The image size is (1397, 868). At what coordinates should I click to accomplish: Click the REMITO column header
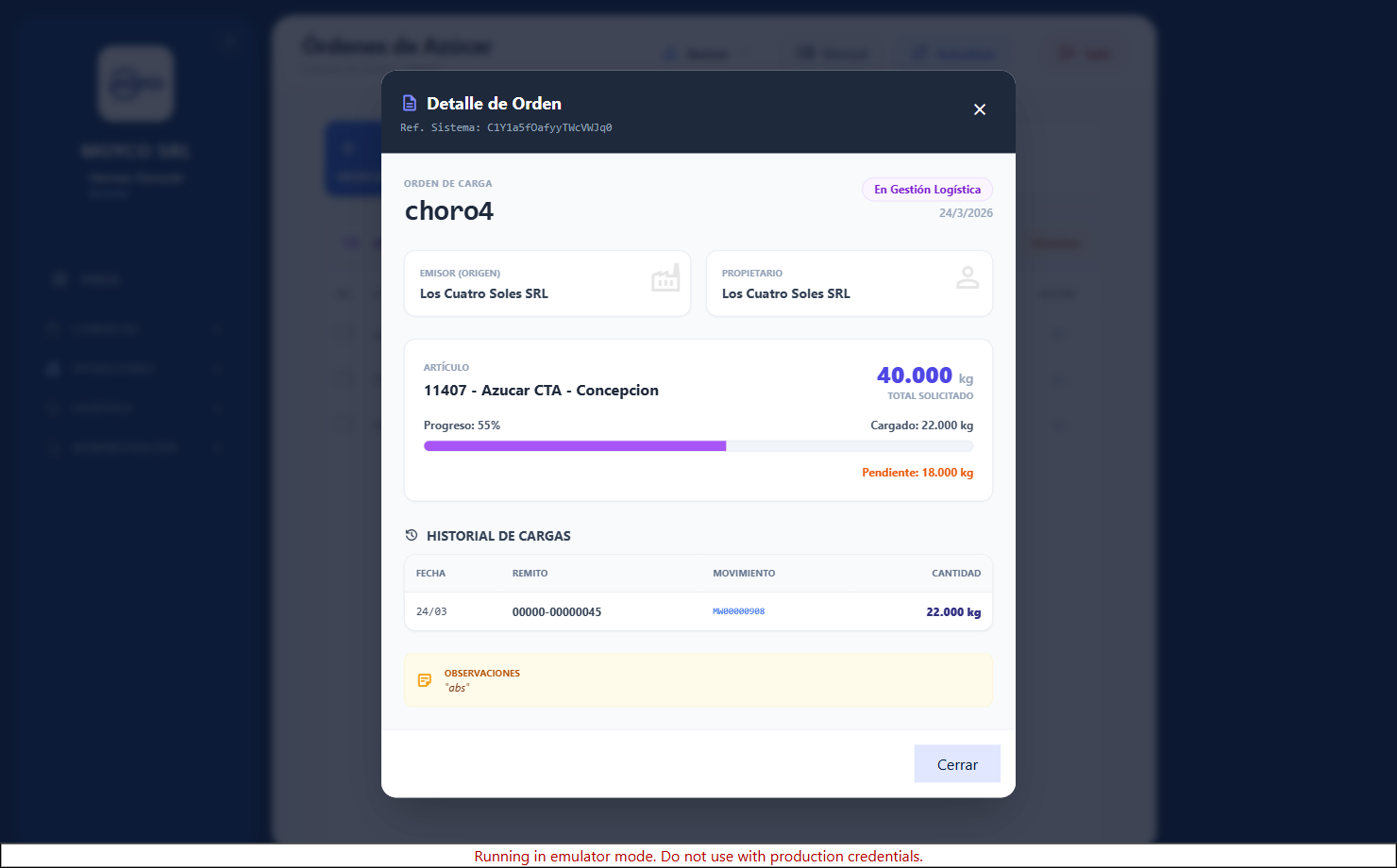click(x=530, y=574)
